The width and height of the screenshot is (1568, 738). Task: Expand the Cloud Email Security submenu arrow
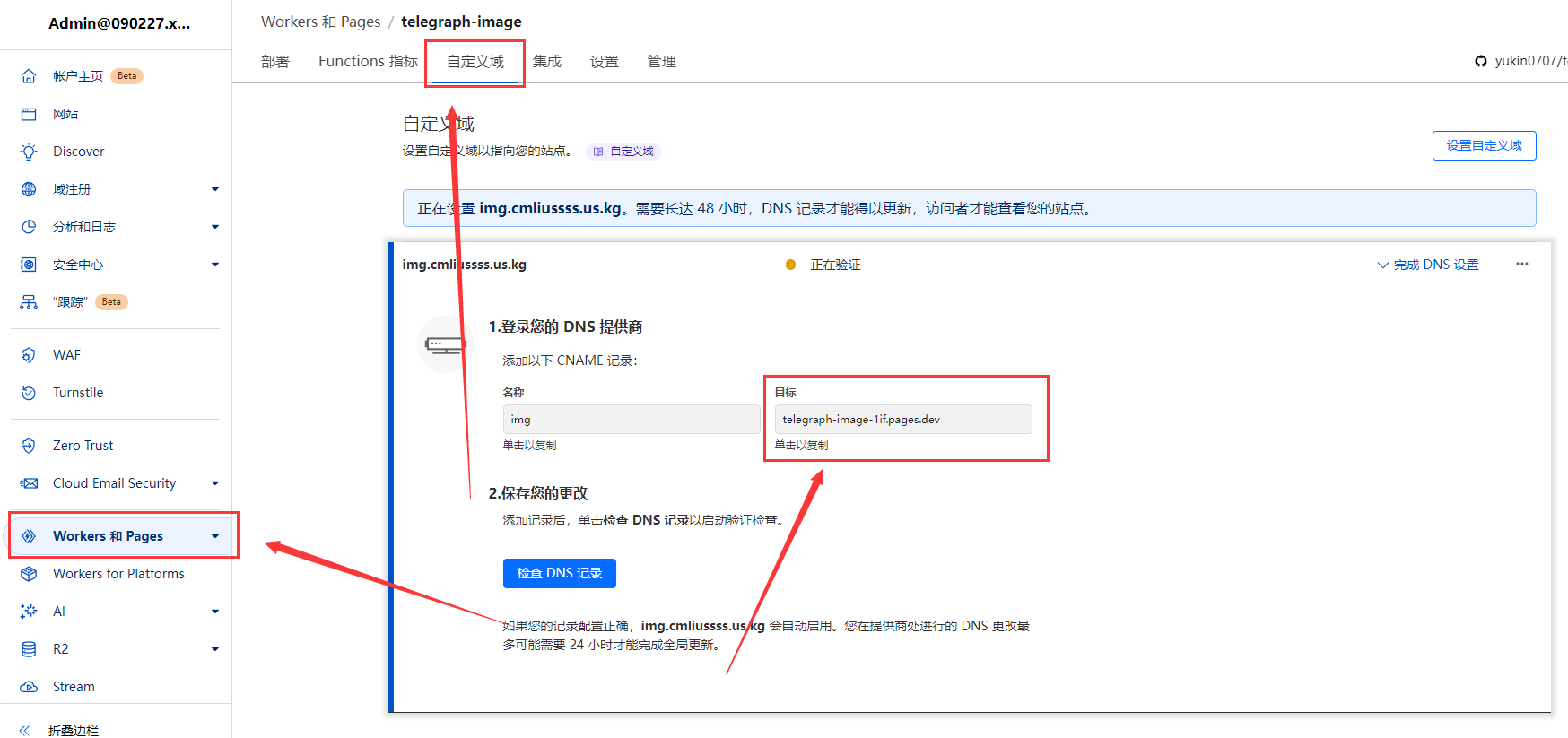[215, 483]
